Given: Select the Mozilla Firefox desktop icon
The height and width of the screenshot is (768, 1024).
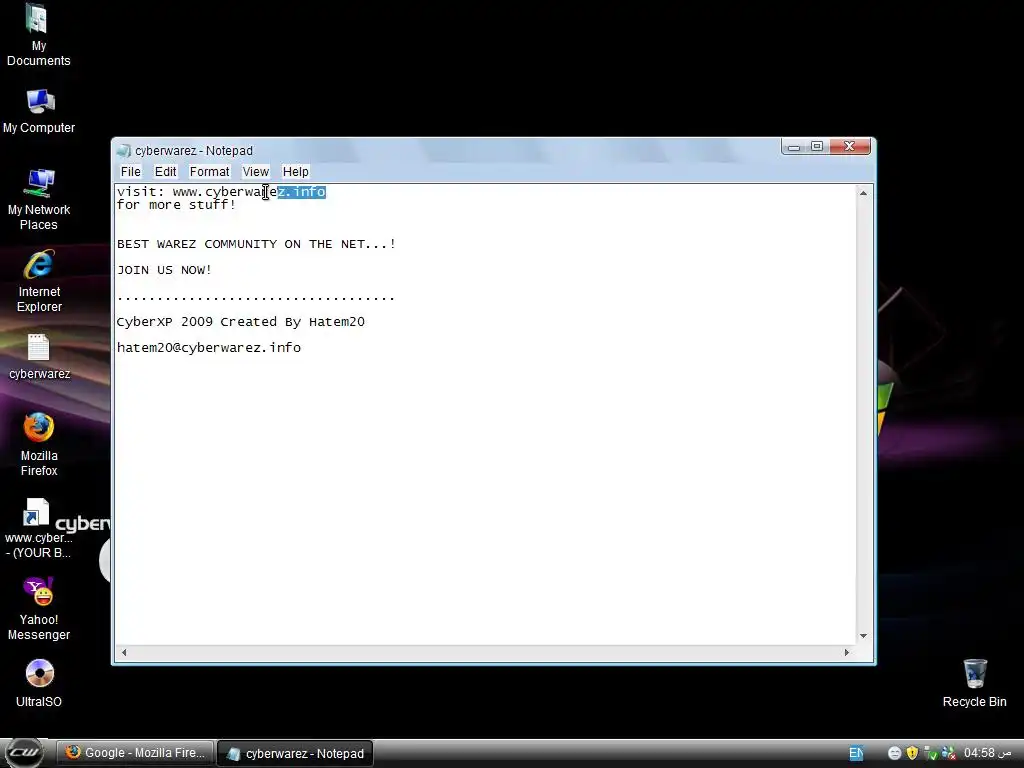Looking at the screenshot, I should [x=39, y=444].
